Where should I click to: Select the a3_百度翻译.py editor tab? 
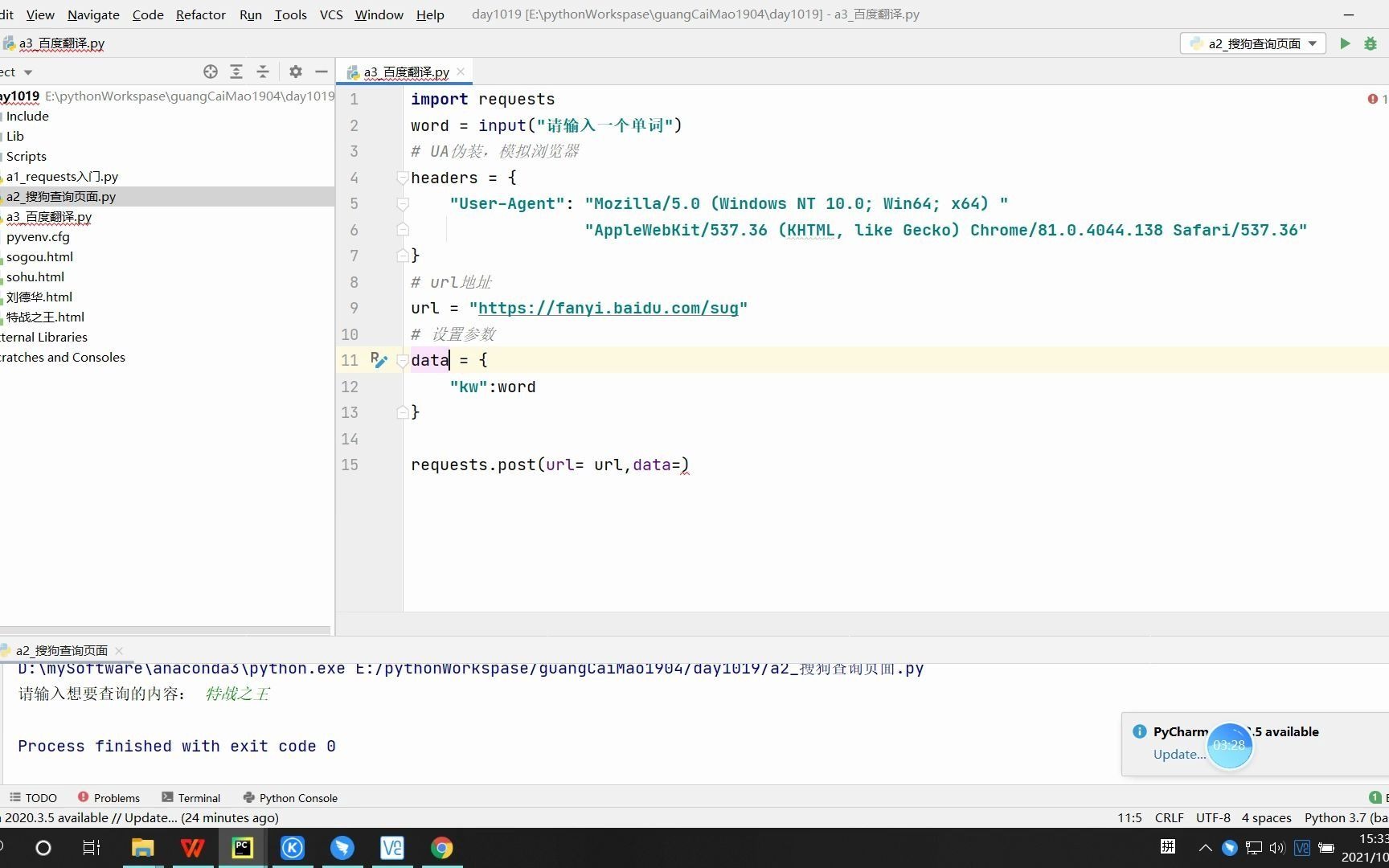[x=406, y=72]
